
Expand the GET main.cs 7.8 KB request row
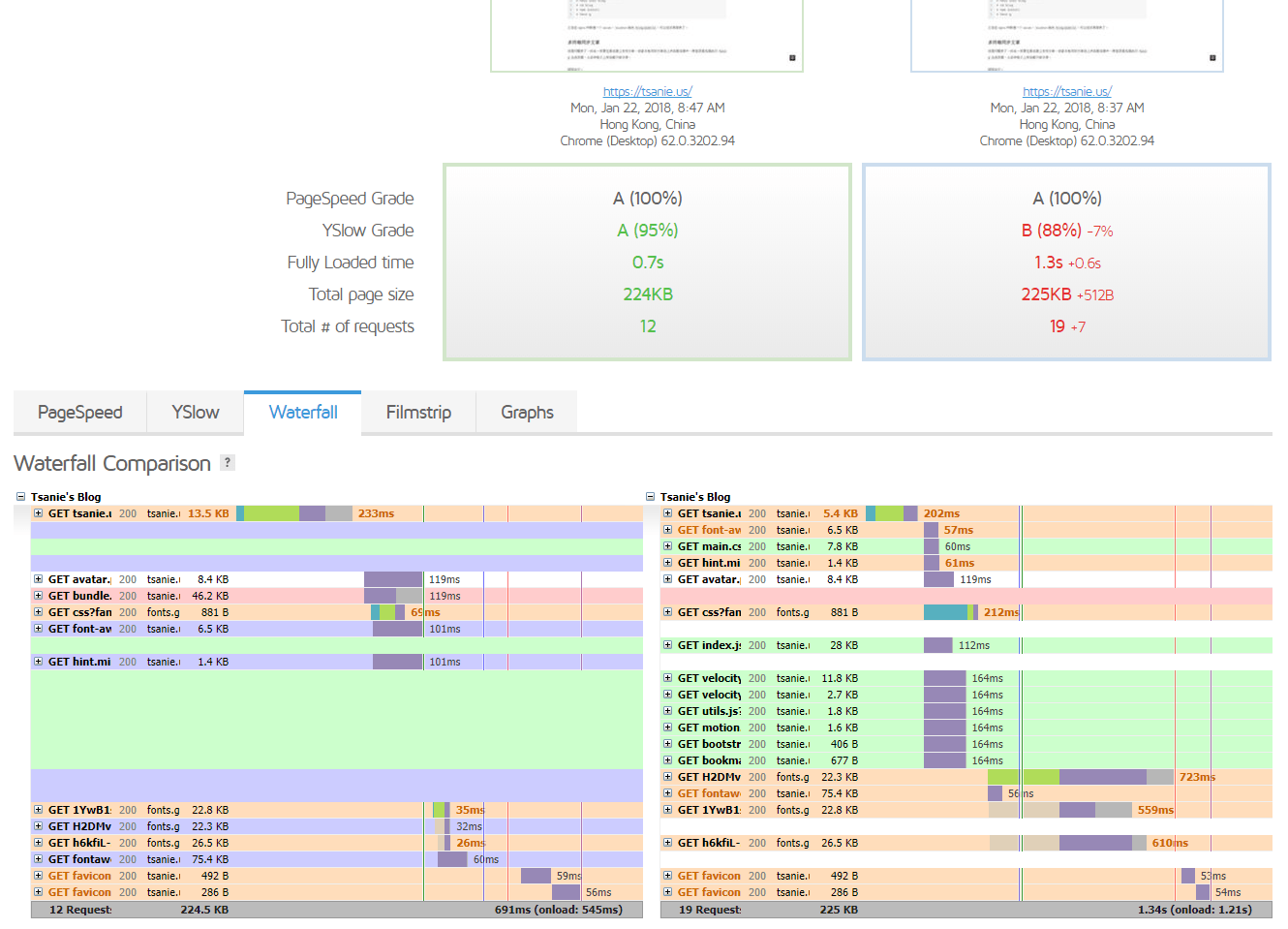coord(668,546)
